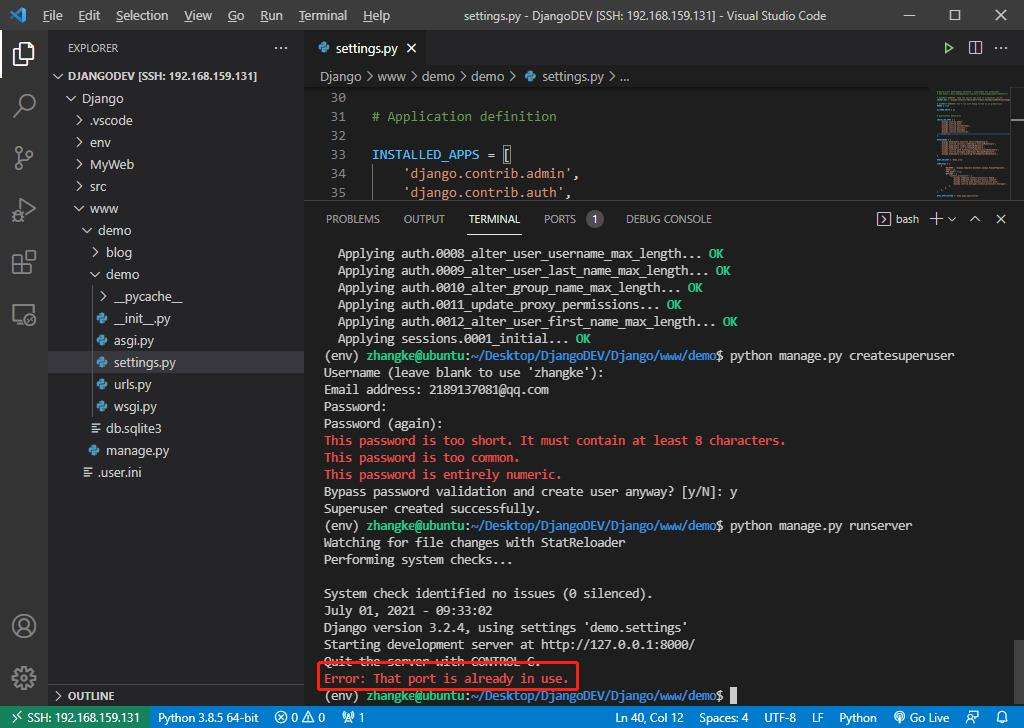Run Python file with play icon
The image size is (1024, 728).
point(948,48)
